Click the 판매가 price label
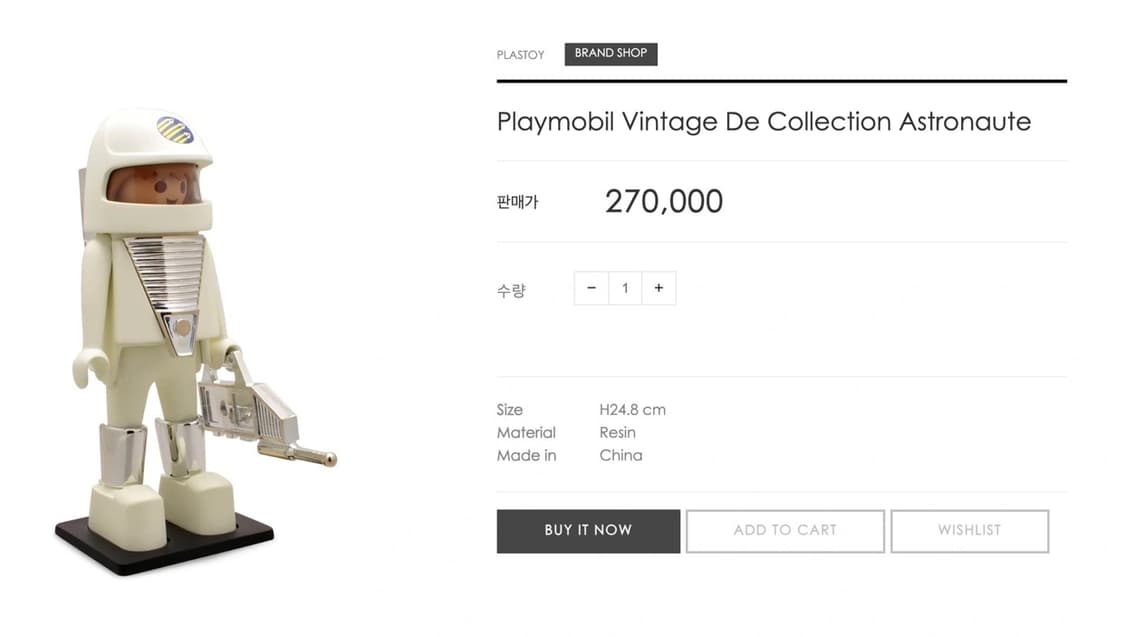The width and height of the screenshot is (1125, 637). pos(517,202)
